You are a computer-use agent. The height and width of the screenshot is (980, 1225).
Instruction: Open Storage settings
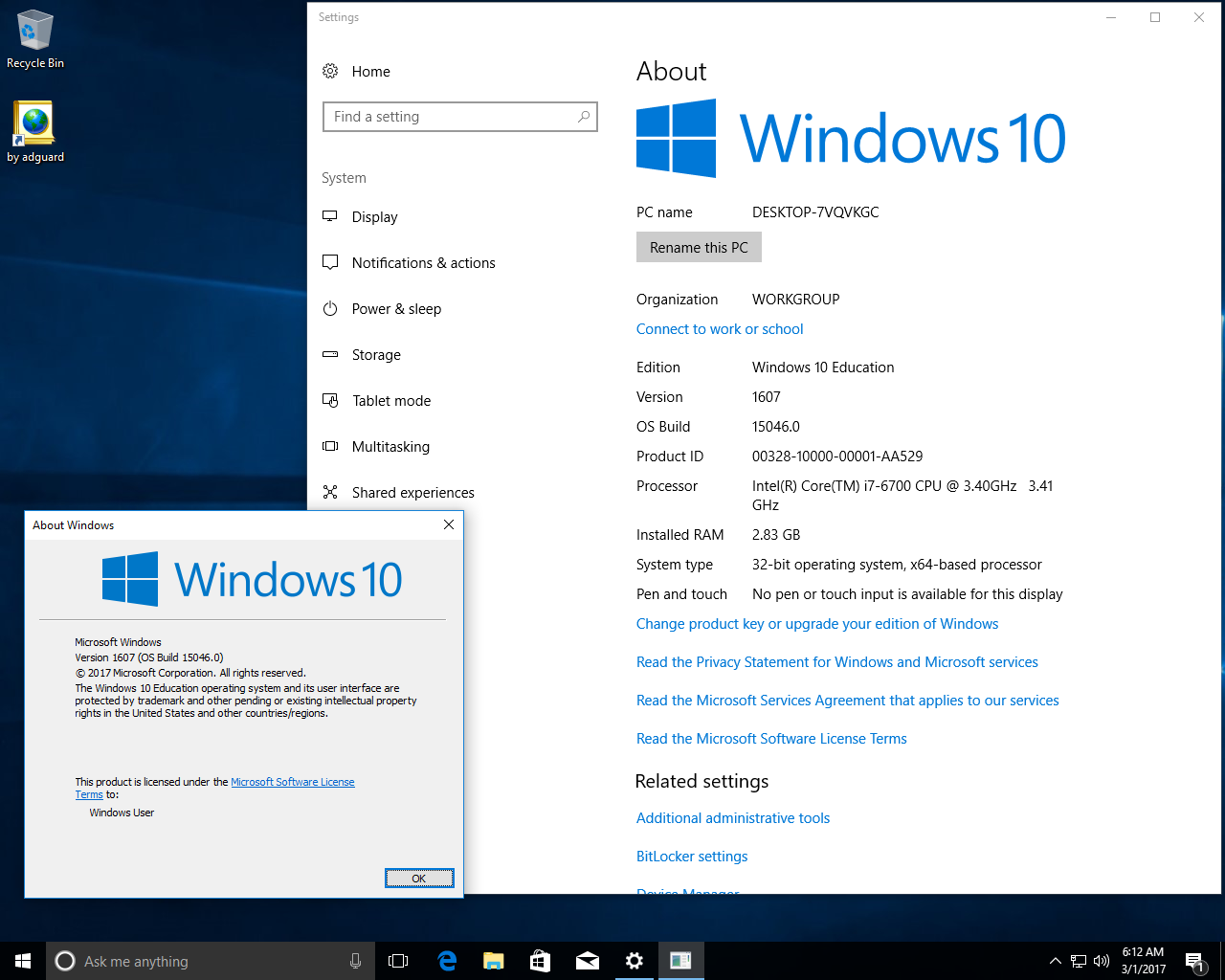[x=376, y=355]
